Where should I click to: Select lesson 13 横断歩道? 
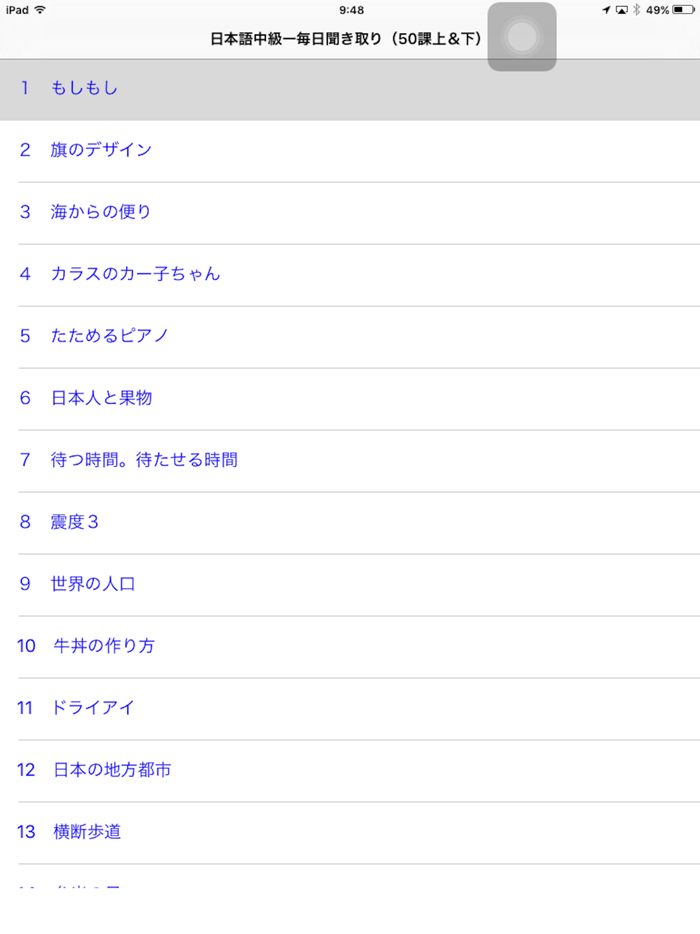point(88,831)
